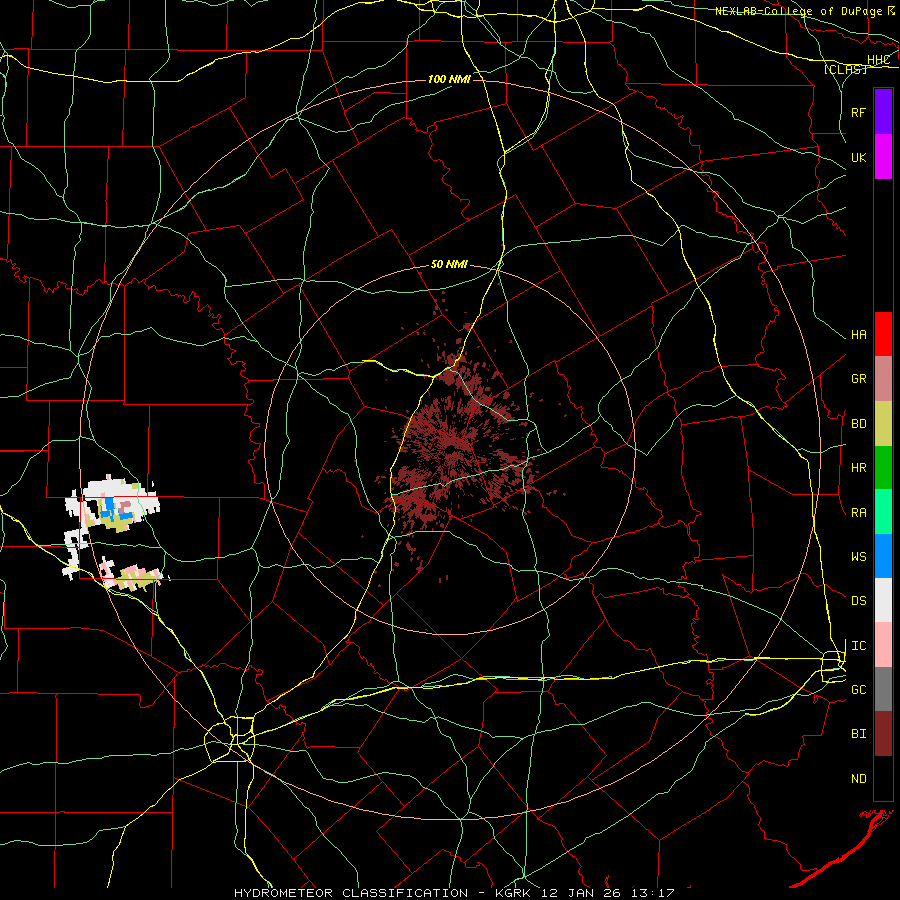Click the 'HR' legend label
The height and width of the screenshot is (900, 900).
pos(858,468)
